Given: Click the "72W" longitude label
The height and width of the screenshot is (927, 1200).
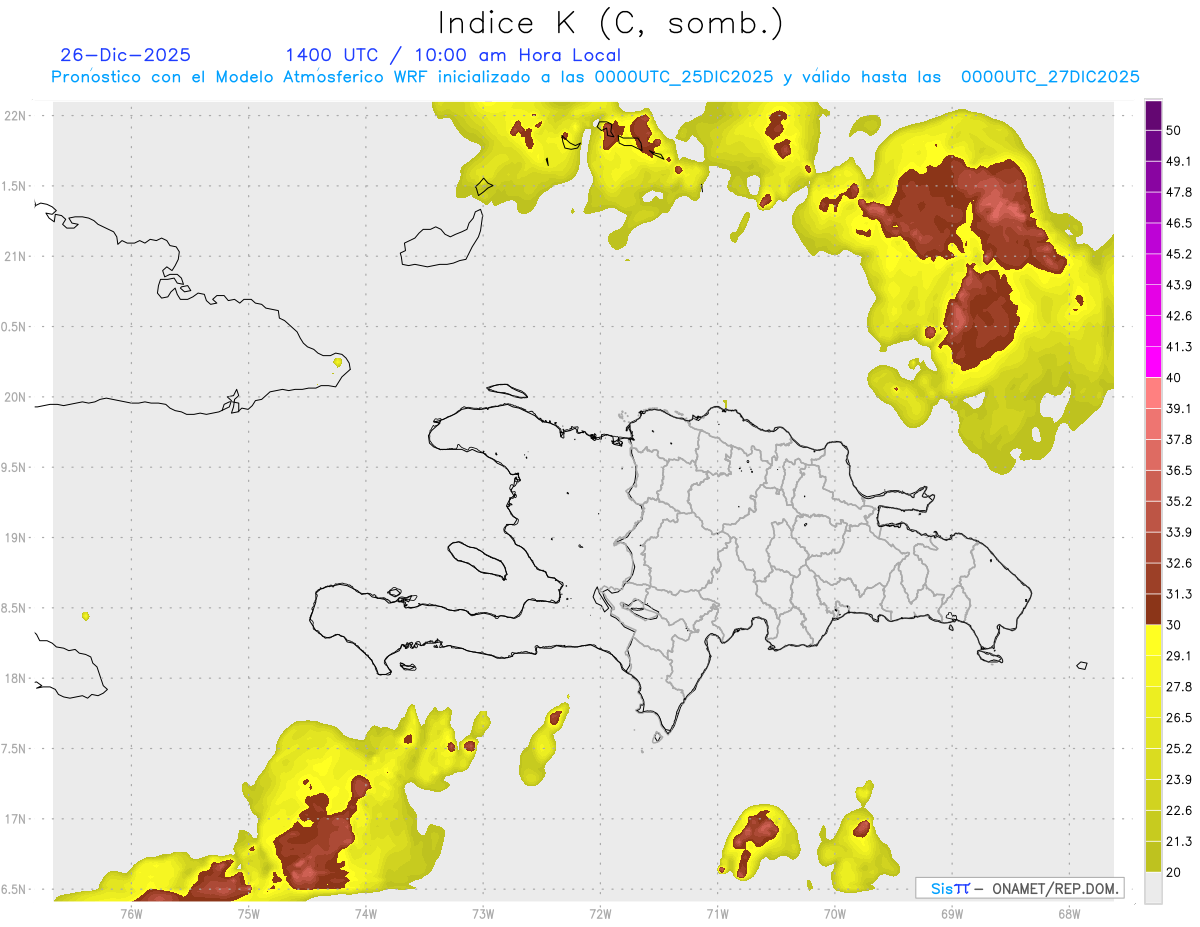Looking at the screenshot, I should tap(600, 913).
